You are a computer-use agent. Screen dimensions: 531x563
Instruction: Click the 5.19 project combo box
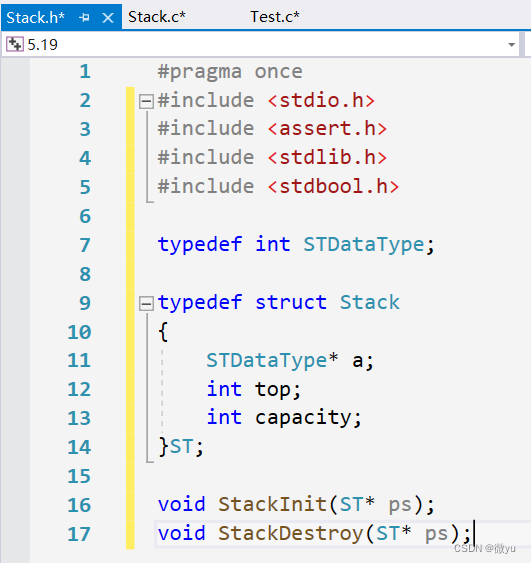[260, 45]
